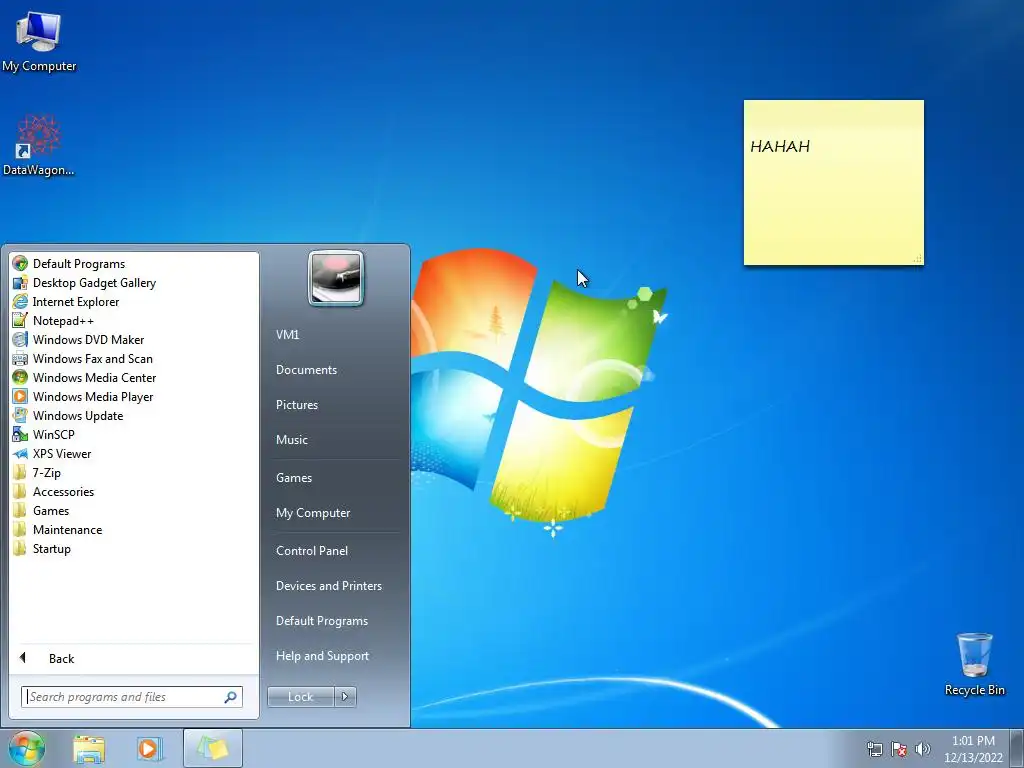Open My Computer from the Start menu pane

click(x=313, y=513)
